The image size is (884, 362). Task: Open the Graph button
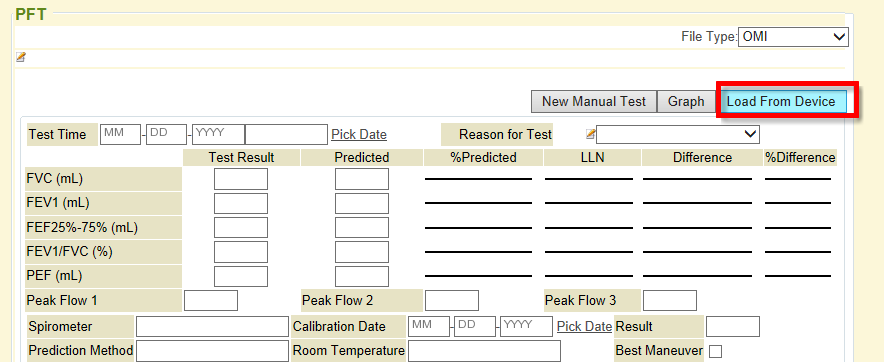(686, 101)
